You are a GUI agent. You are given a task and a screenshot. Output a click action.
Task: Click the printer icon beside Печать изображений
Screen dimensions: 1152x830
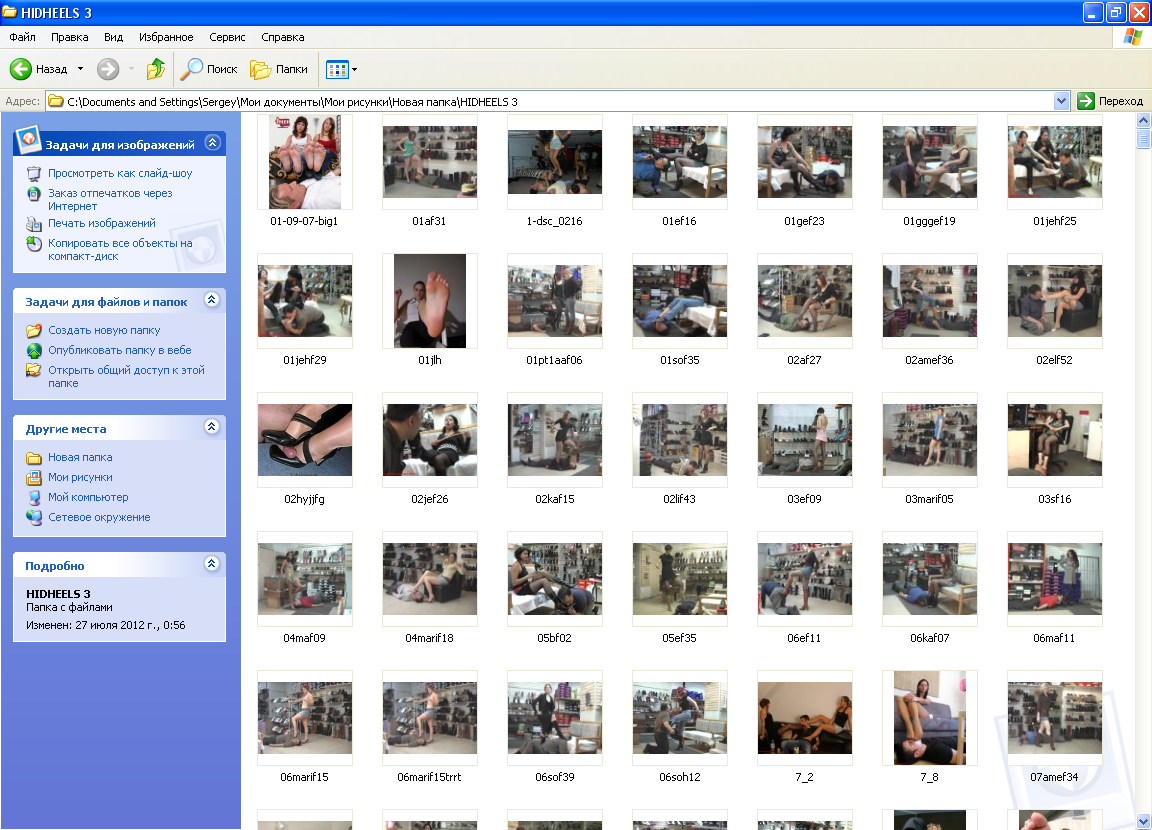click(x=34, y=223)
